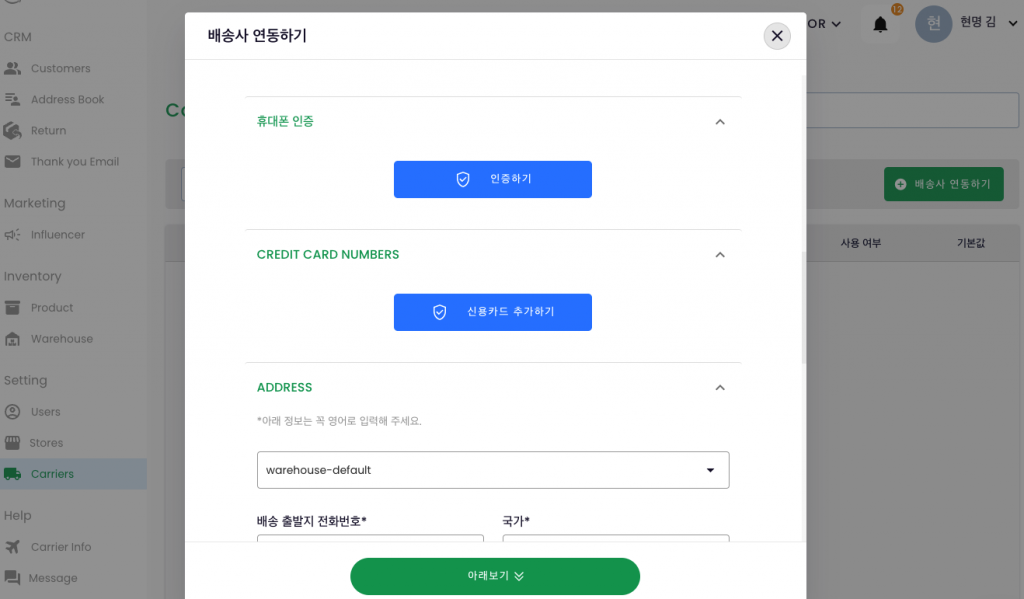Click the 아래보기 scroll-down button
Image resolution: width=1024 pixels, height=599 pixels.
click(x=494, y=576)
